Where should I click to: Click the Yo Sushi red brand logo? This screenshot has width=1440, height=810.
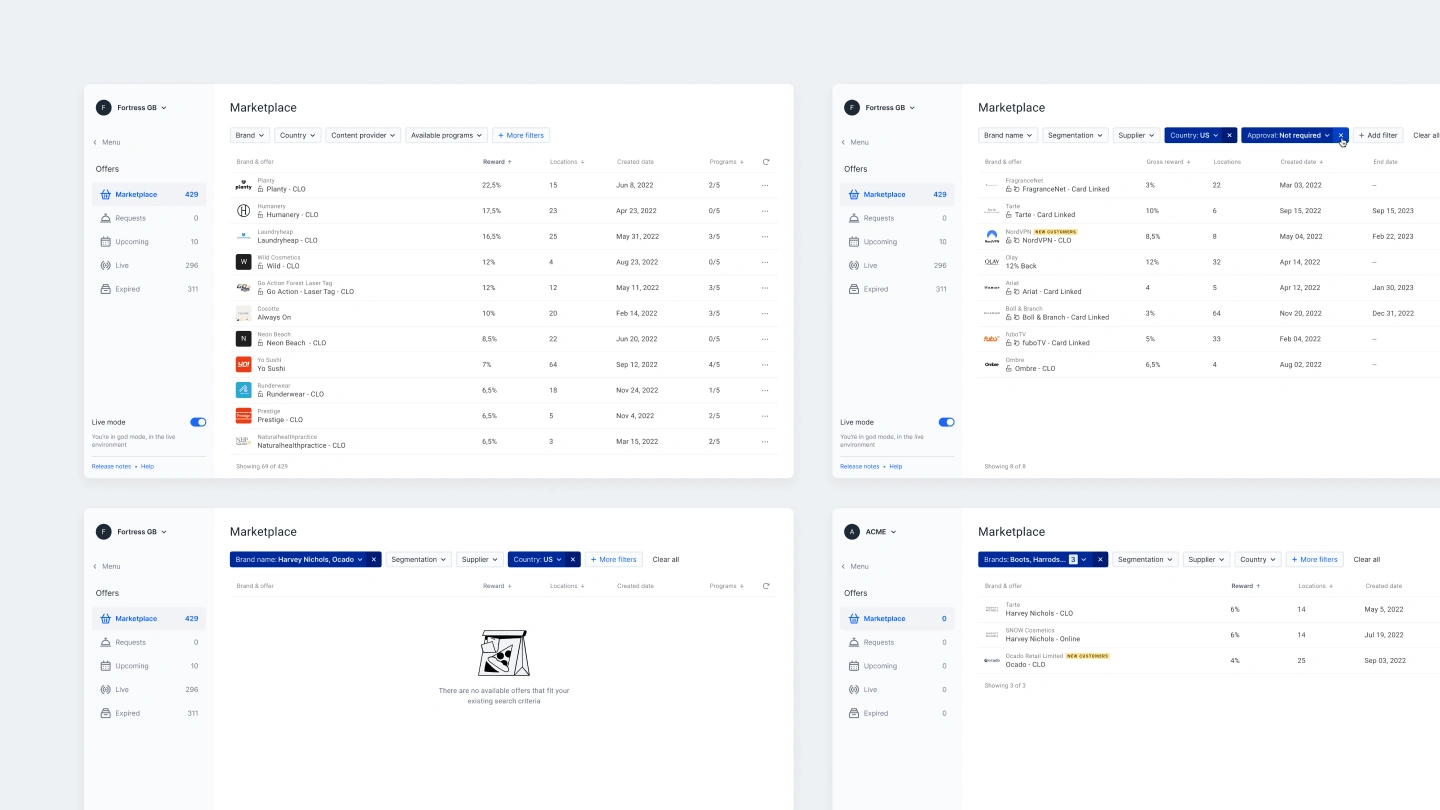click(243, 365)
